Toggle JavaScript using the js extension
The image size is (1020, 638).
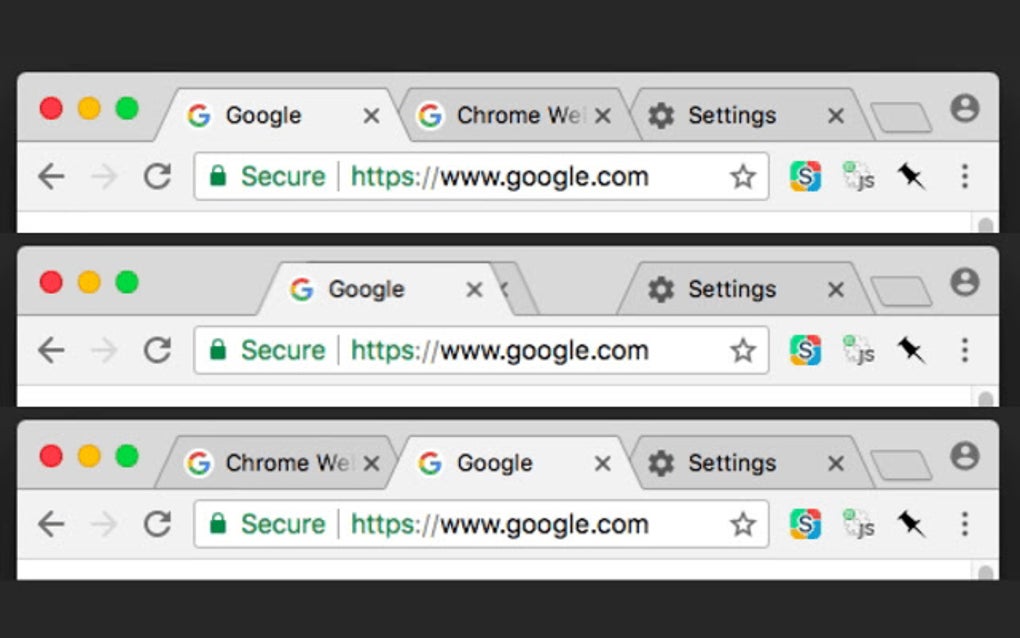[x=858, y=178]
